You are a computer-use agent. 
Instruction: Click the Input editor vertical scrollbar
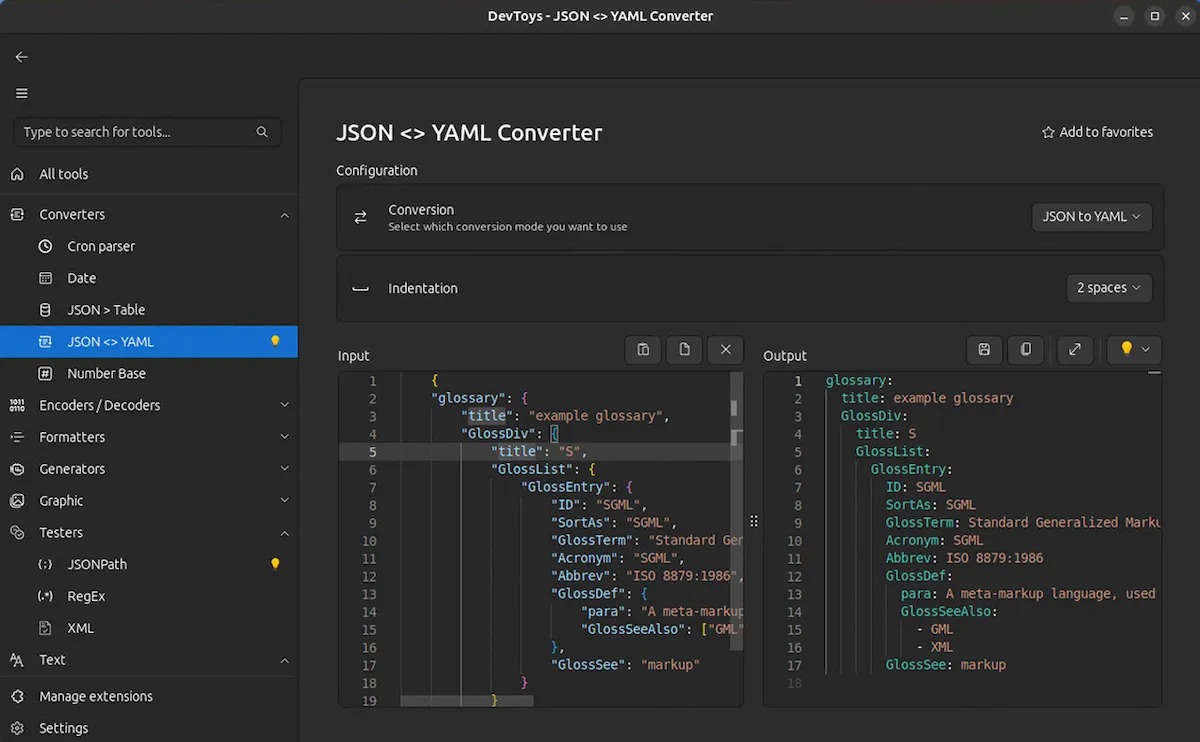[x=737, y=510]
